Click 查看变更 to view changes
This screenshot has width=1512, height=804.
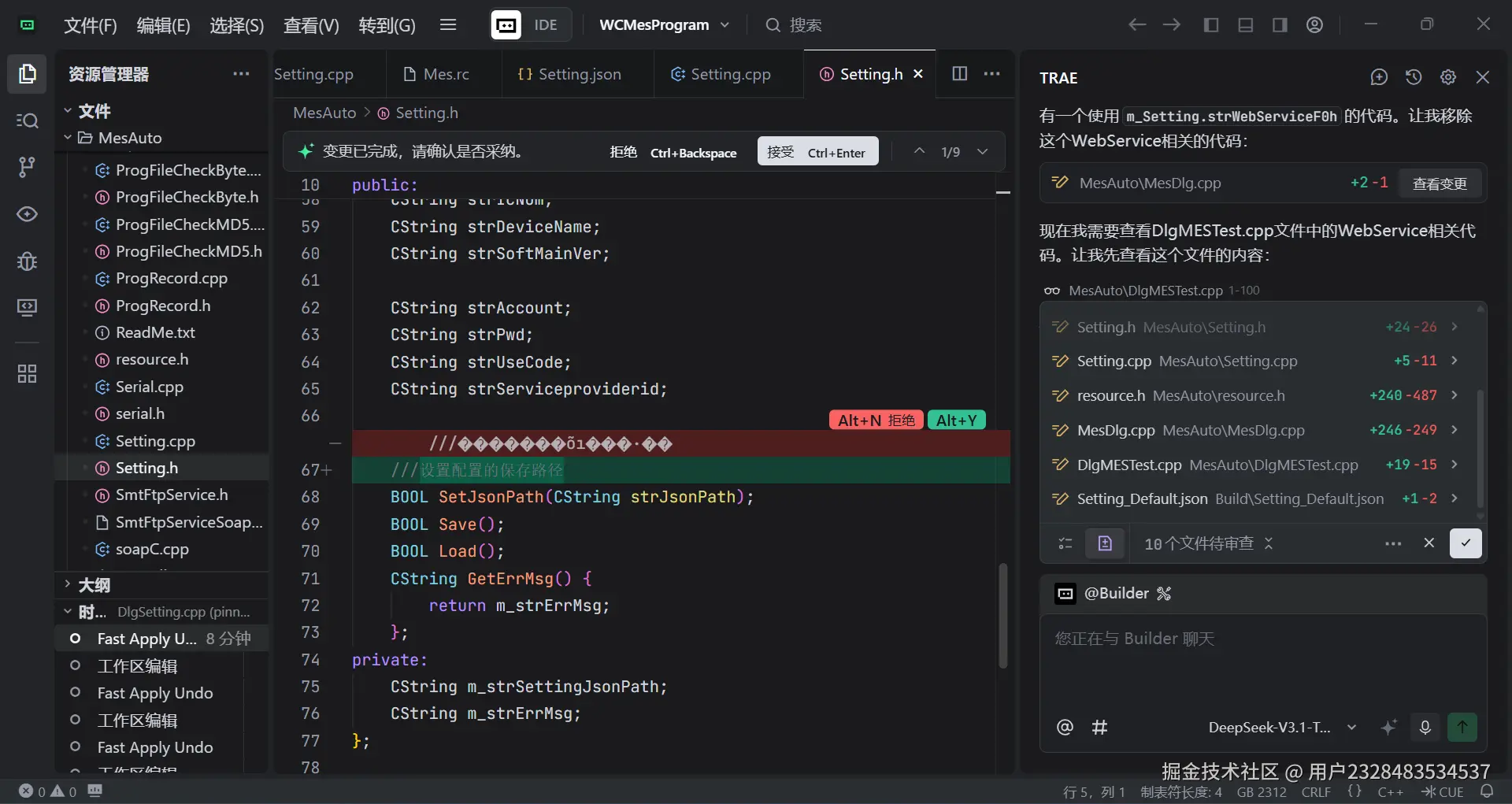(x=1439, y=183)
